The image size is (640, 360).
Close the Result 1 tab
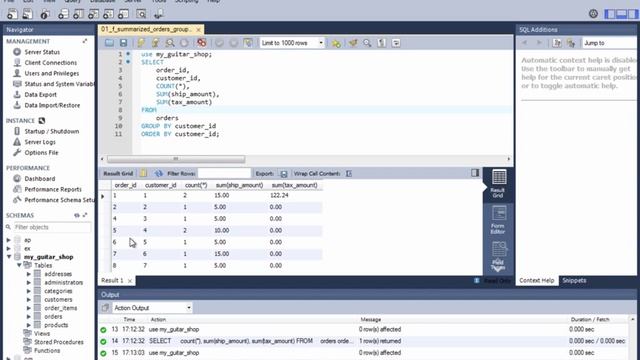coord(130,281)
